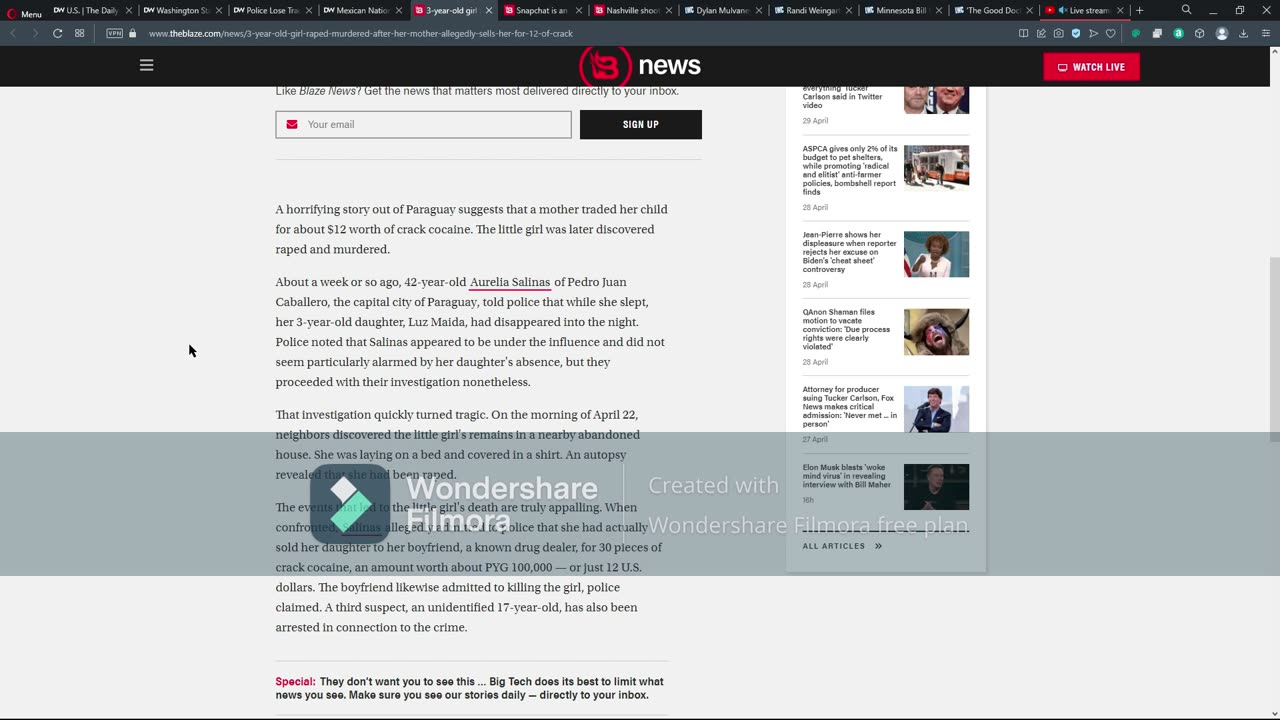Open the Speed Dial grid icon
This screenshot has width=1280, height=720.
tap(80, 33)
